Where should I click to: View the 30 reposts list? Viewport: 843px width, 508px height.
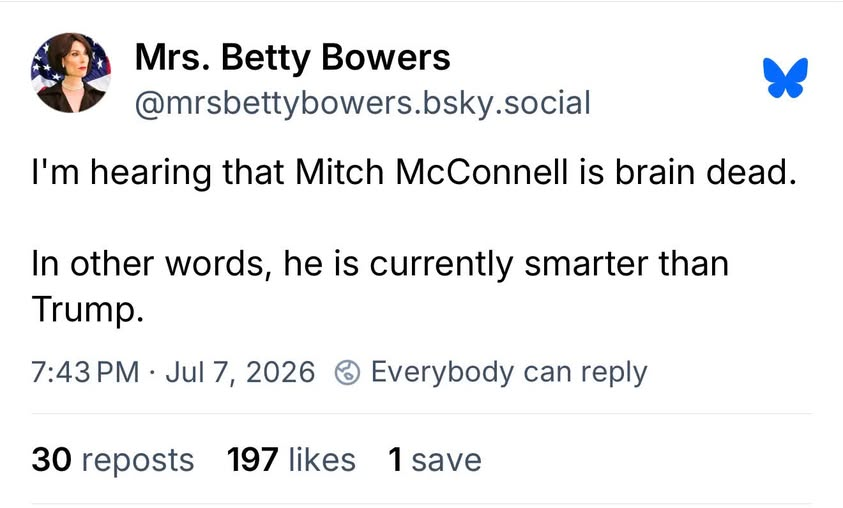[113, 460]
